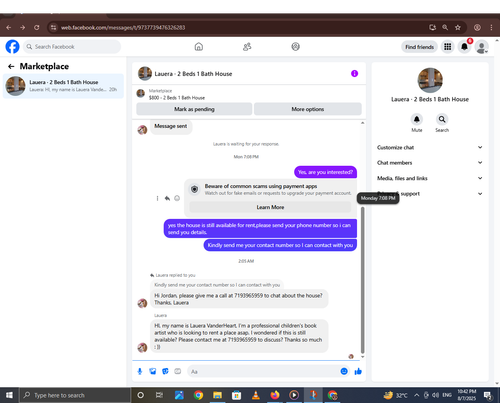Screen dimensions: 500x403
Task: Open the purple conversation information icon
Action: [x=354, y=74]
